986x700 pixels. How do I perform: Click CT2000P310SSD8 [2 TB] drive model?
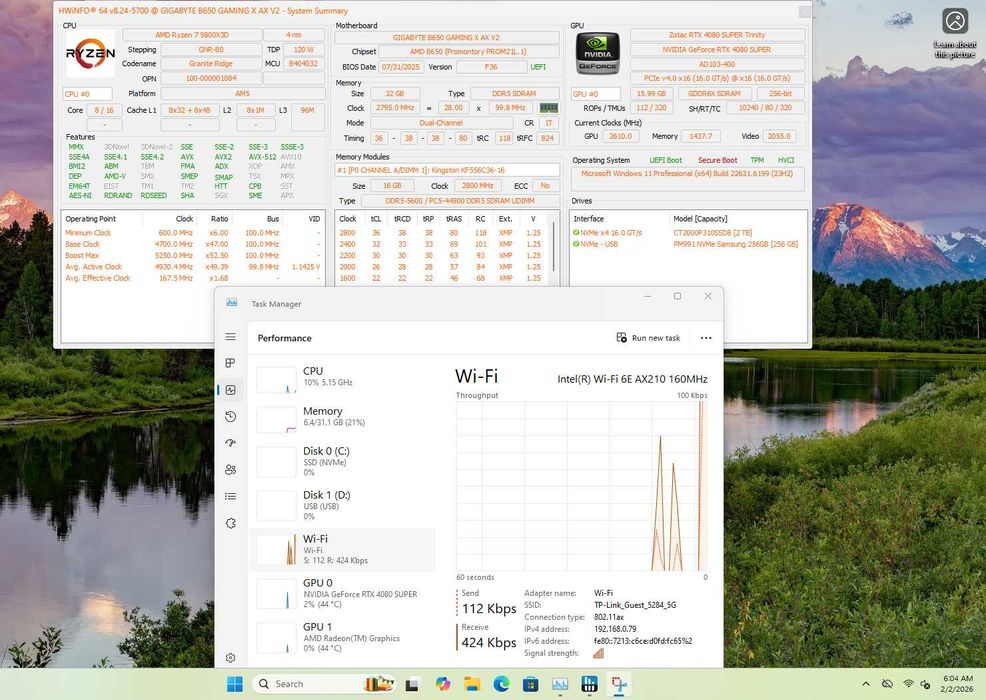coord(712,233)
